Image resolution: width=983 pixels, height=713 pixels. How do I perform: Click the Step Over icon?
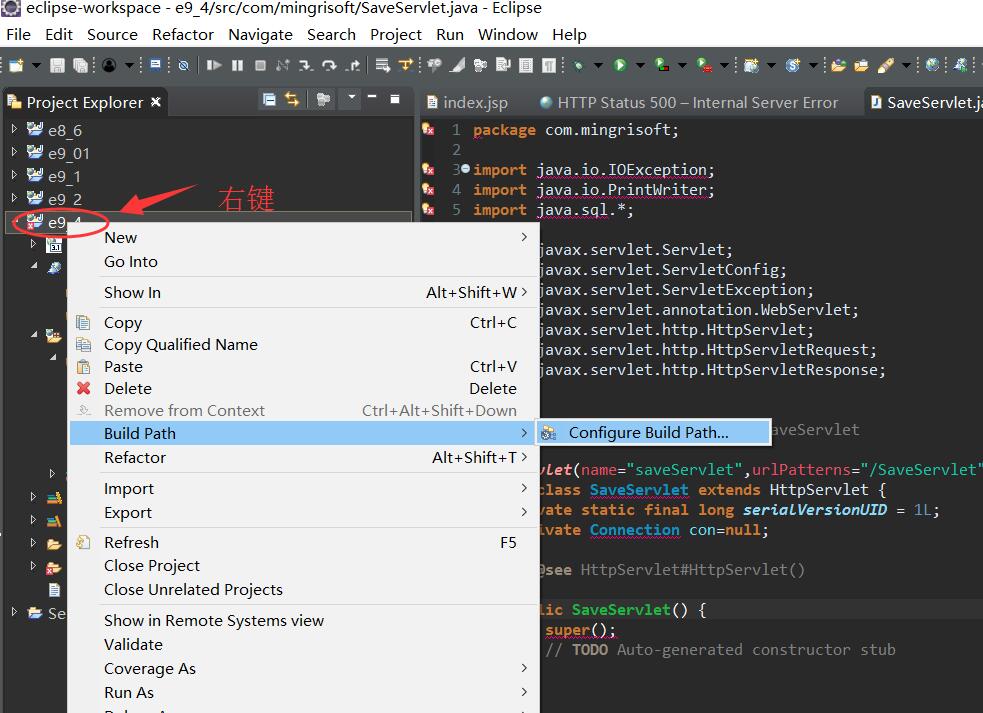click(329, 65)
